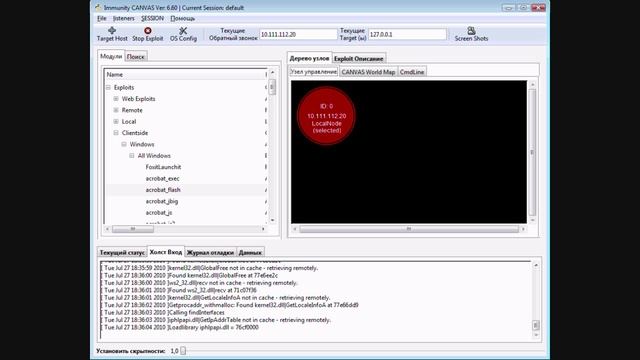Click the module tree horizontal scrollbar
Image resolution: width=640 pixels, height=360 pixels.
pyautogui.click(x=133, y=229)
